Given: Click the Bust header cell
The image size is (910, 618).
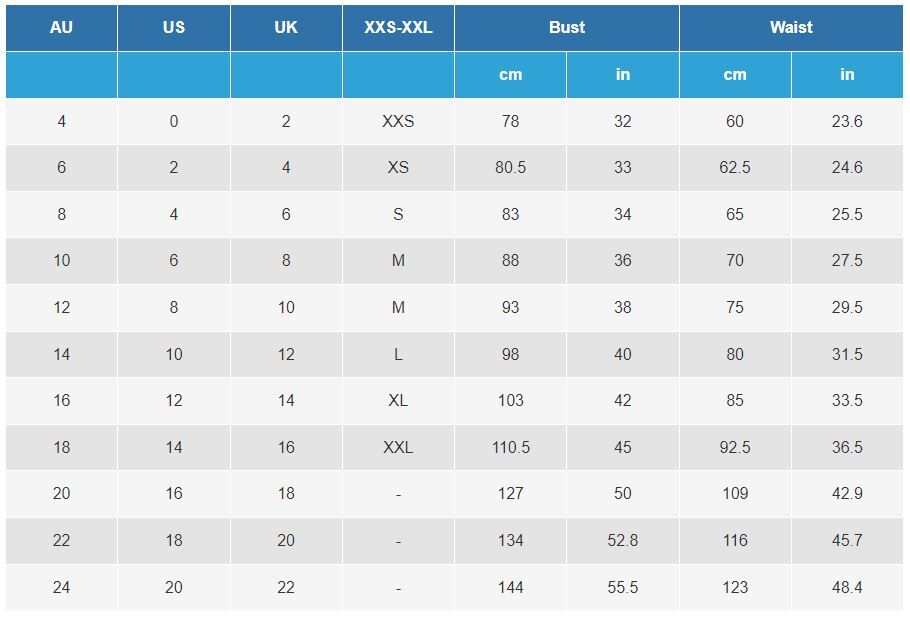Looking at the screenshot, I should tap(567, 27).
